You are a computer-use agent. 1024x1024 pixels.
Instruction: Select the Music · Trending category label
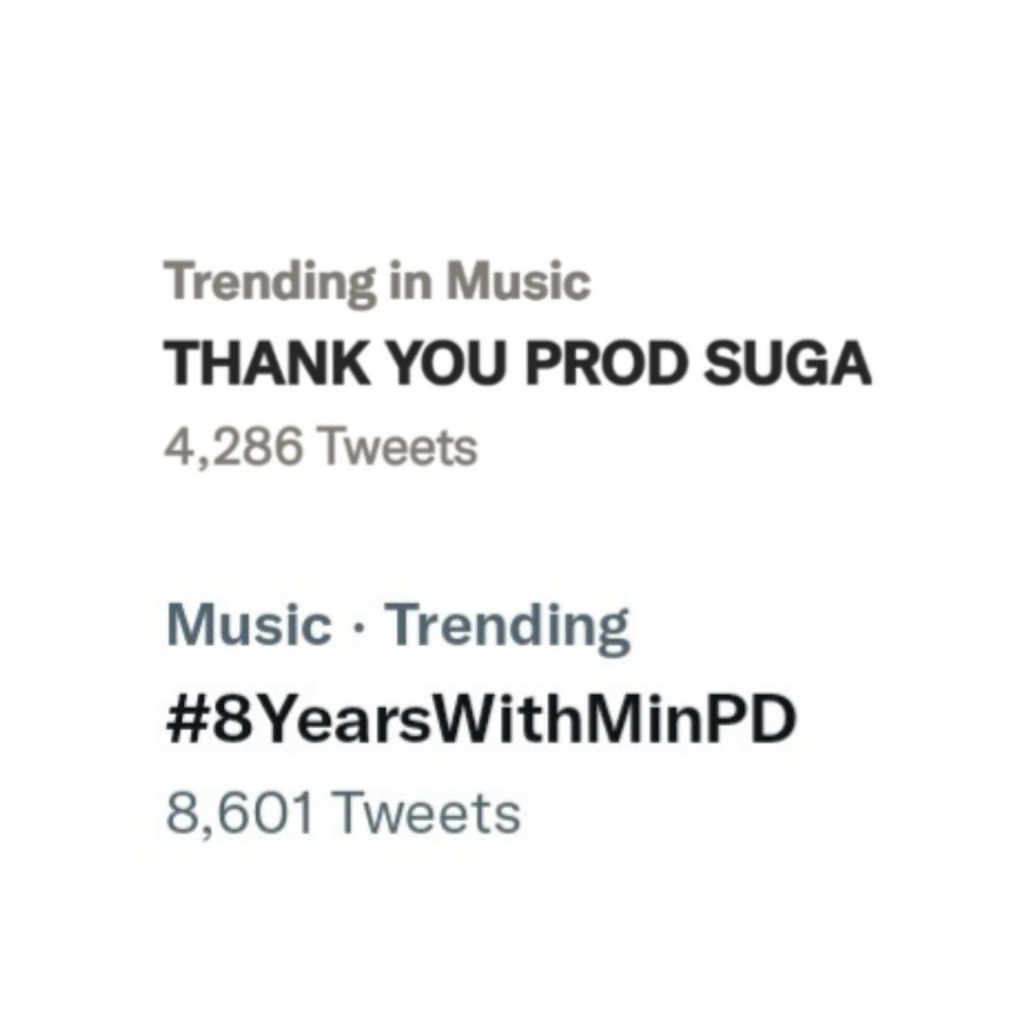click(397, 624)
